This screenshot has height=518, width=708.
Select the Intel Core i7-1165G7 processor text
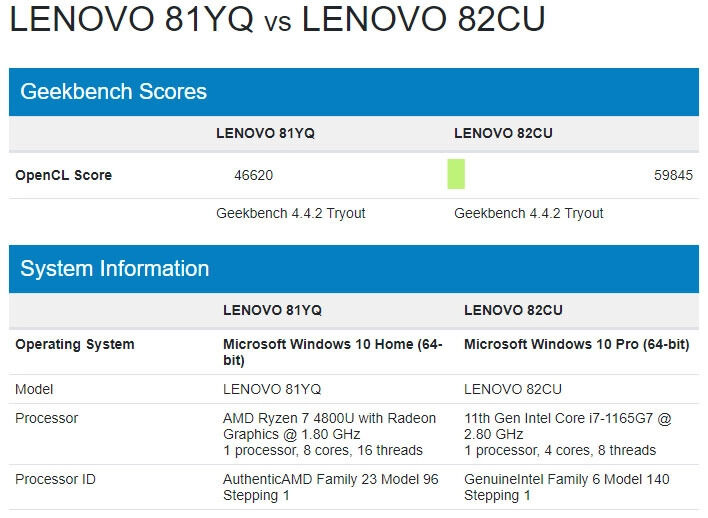[566, 426]
